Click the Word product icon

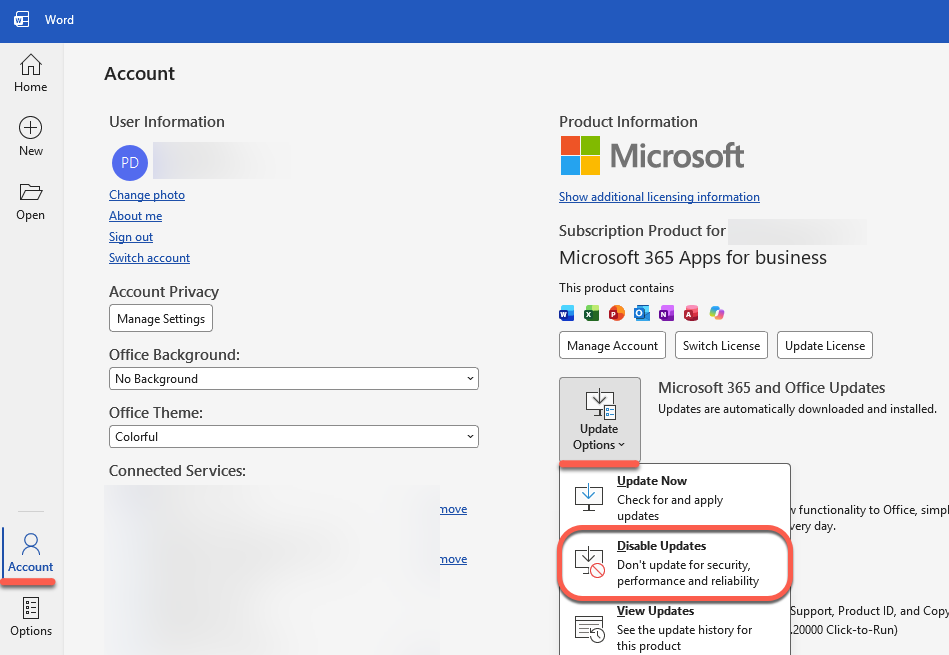pyautogui.click(x=566, y=313)
